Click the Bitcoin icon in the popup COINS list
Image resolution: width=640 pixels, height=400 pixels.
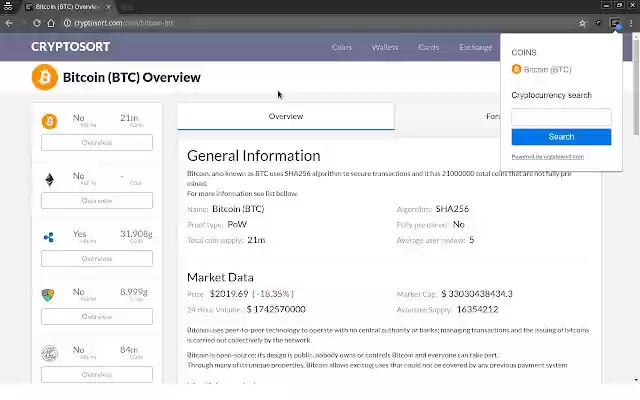[516, 69]
